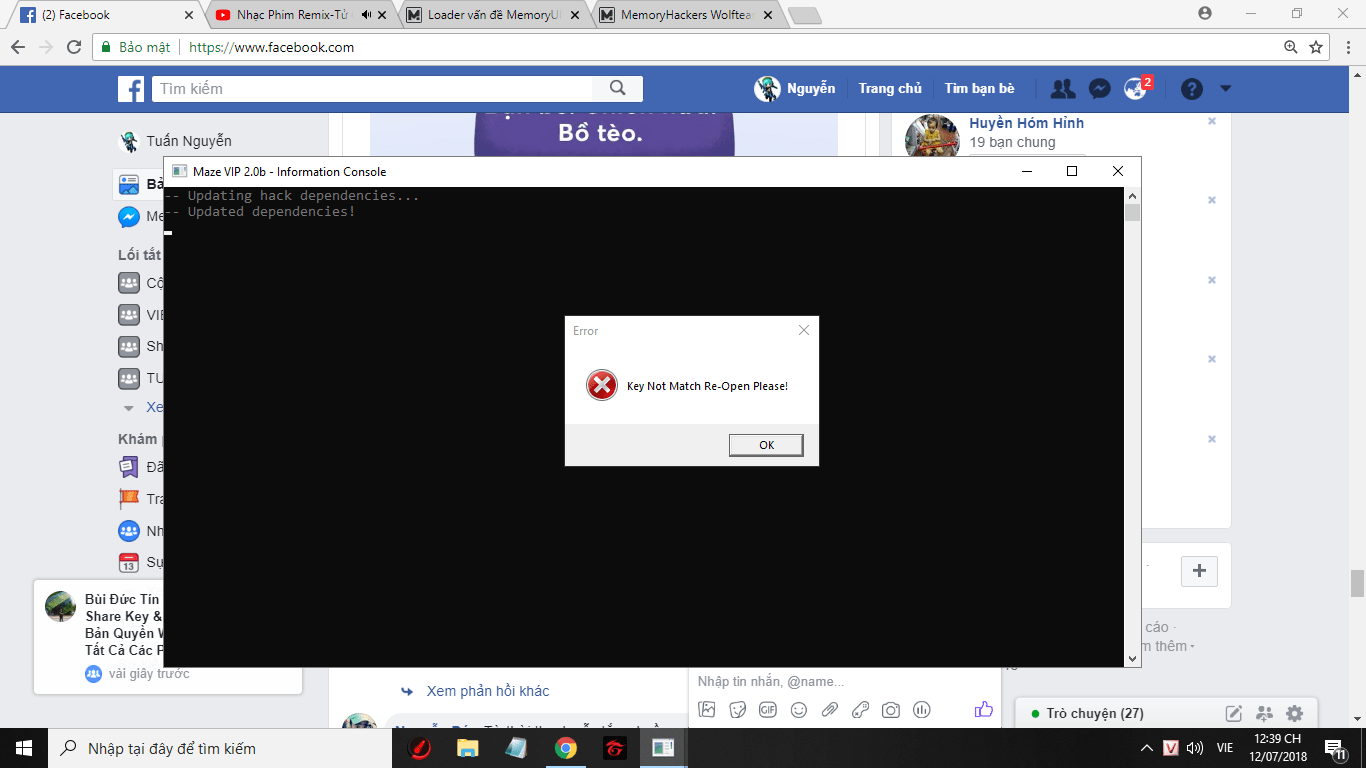Open notifications globe with 2 badge
The image size is (1366, 768).
coord(1135,88)
